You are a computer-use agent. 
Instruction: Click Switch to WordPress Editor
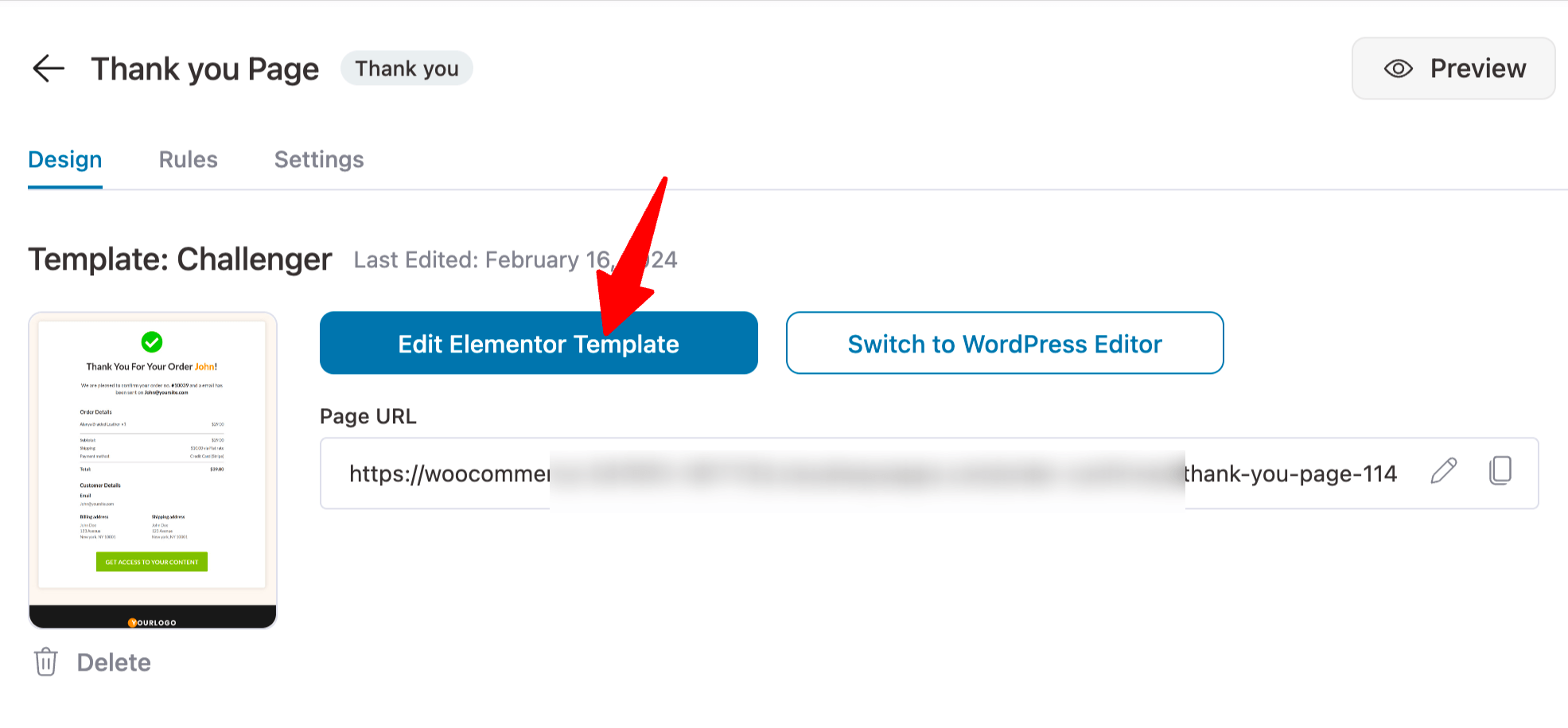tap(1005, 343)
